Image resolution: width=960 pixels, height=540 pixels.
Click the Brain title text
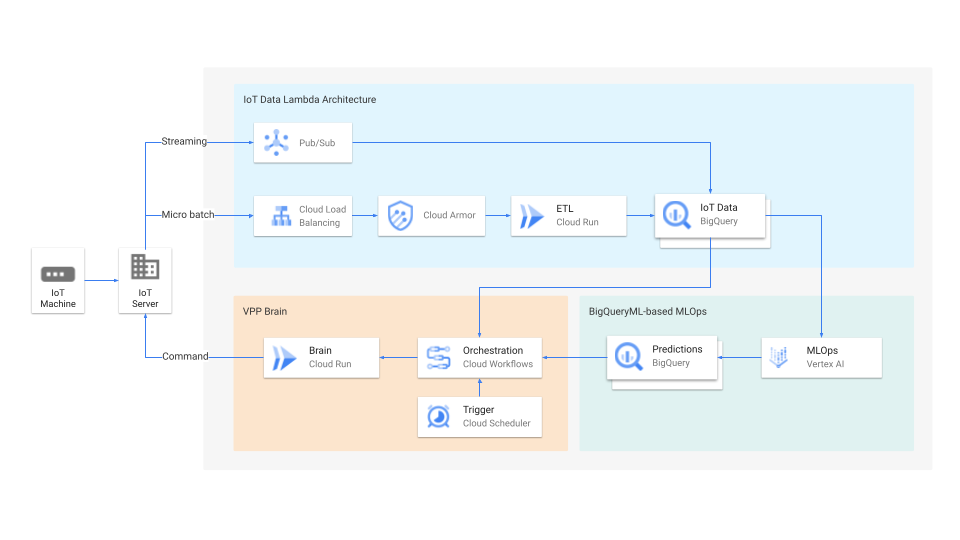coord(320,350)
